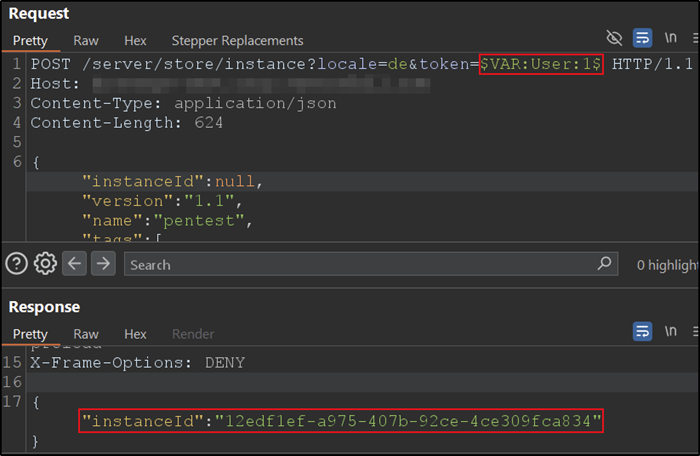
Task: Click the instanceId value in response body
Action: coord(407,421)
